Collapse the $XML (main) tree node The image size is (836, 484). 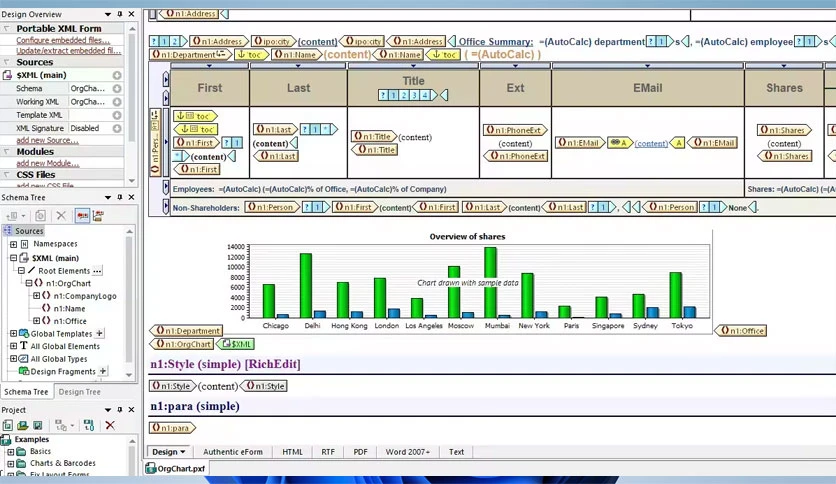click(13, 257)
